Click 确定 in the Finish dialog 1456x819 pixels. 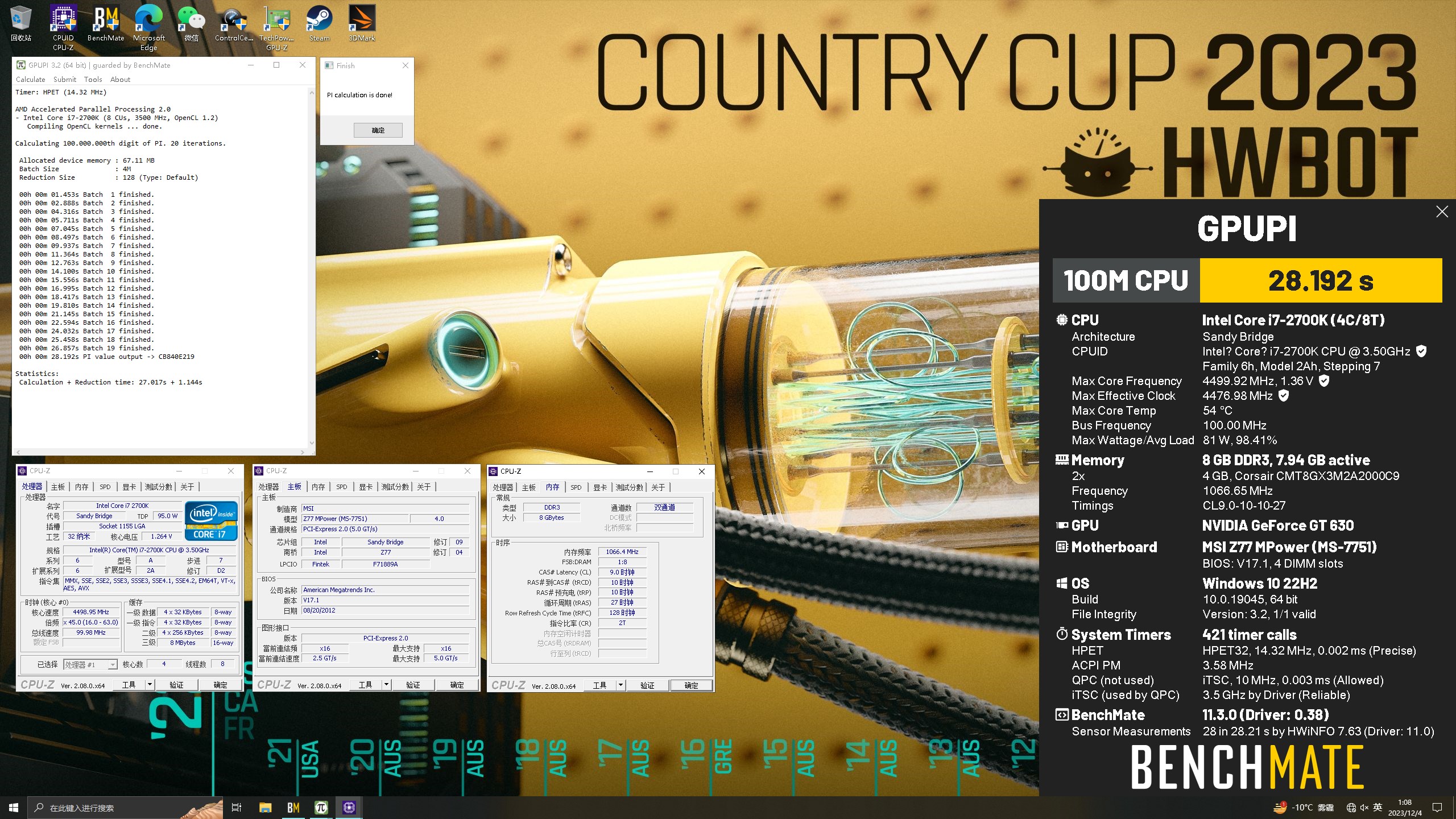click(x=378, y=130)
